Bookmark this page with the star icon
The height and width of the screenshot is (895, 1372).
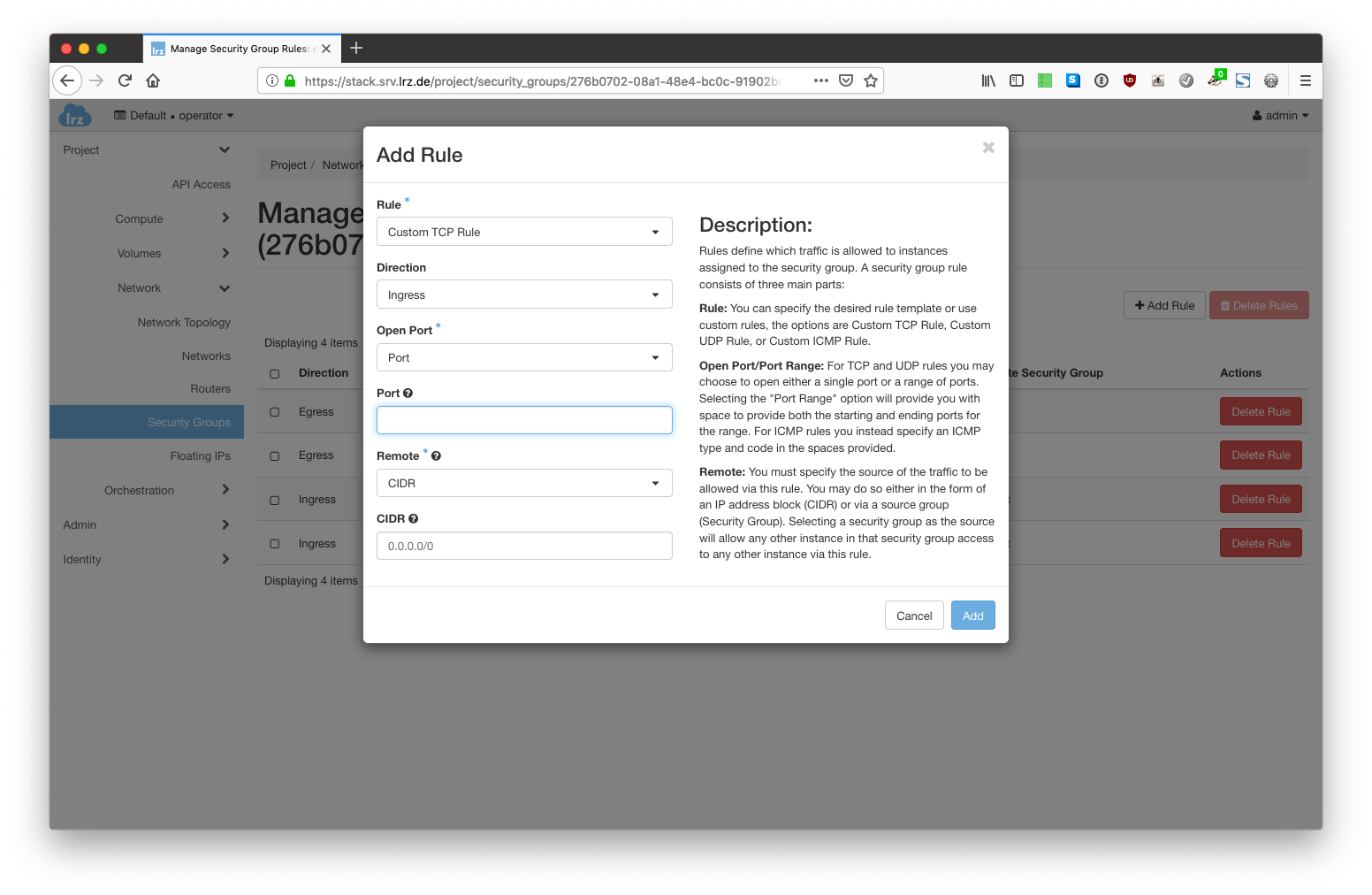click(x=871, y=80)
